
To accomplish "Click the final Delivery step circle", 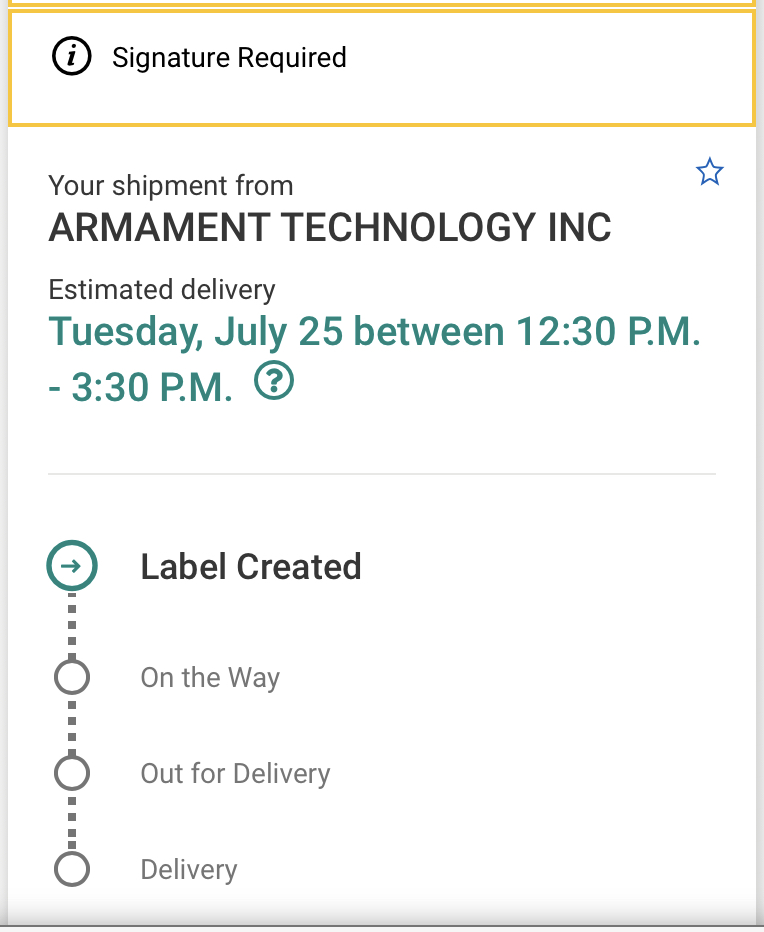I will [71, 869].
